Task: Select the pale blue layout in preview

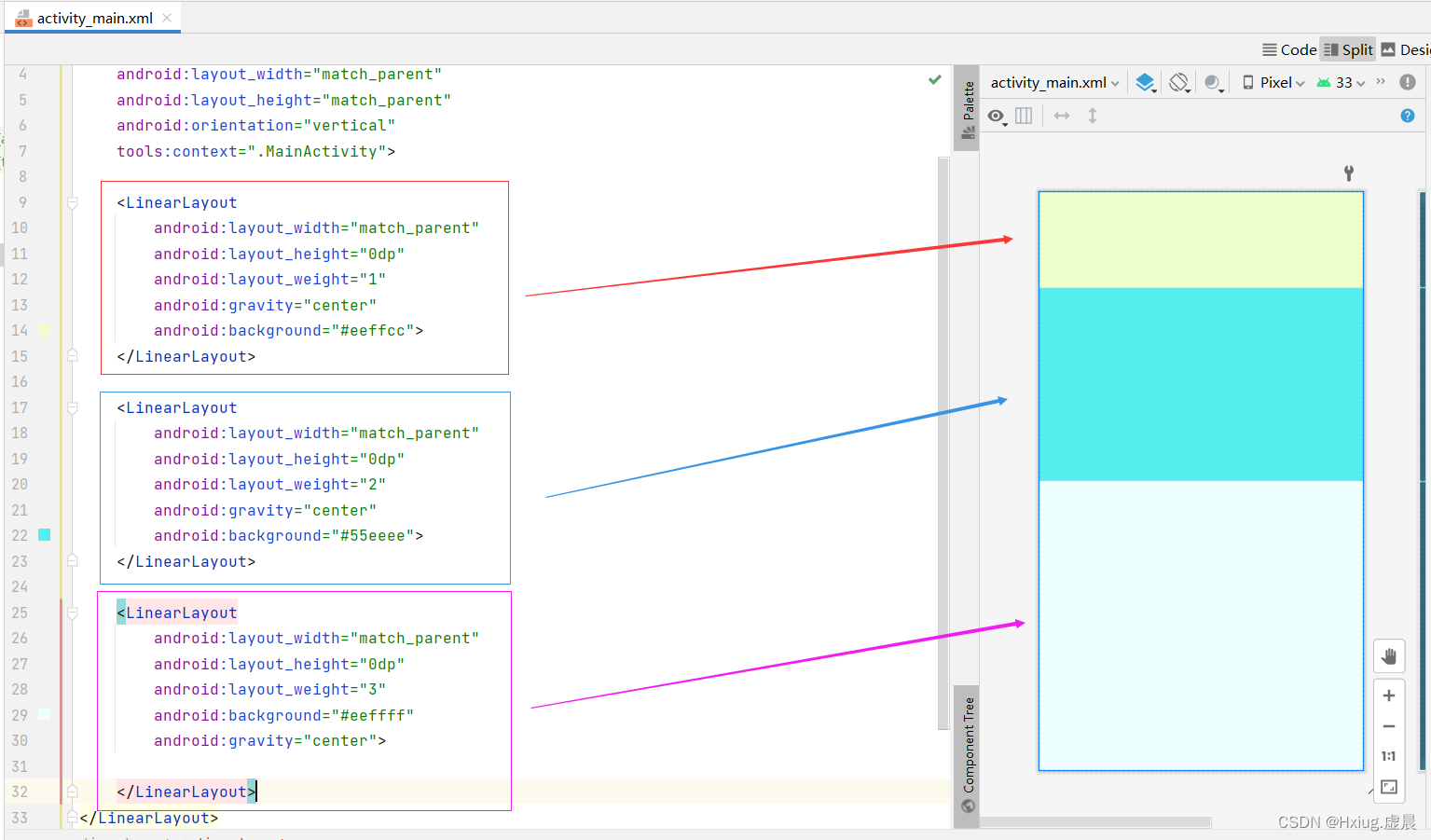Action: [x=1201, y=626]
